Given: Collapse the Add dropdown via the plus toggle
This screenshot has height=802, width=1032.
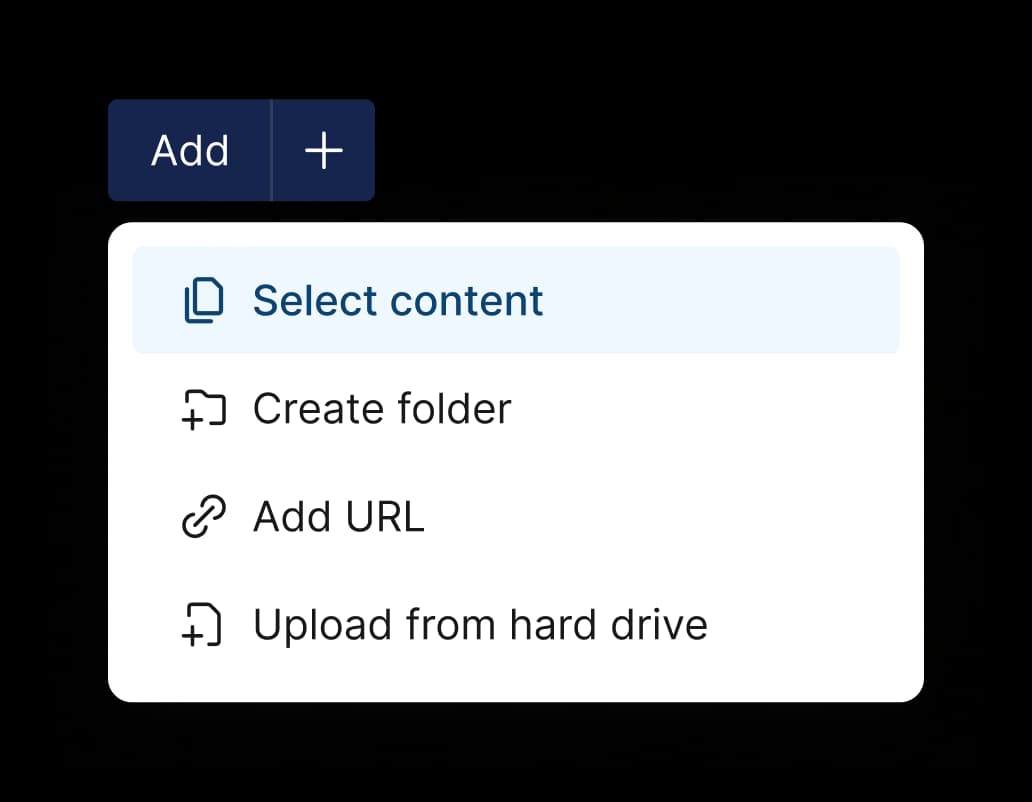Looking at the screenshot, I should [x=323, y=150].
